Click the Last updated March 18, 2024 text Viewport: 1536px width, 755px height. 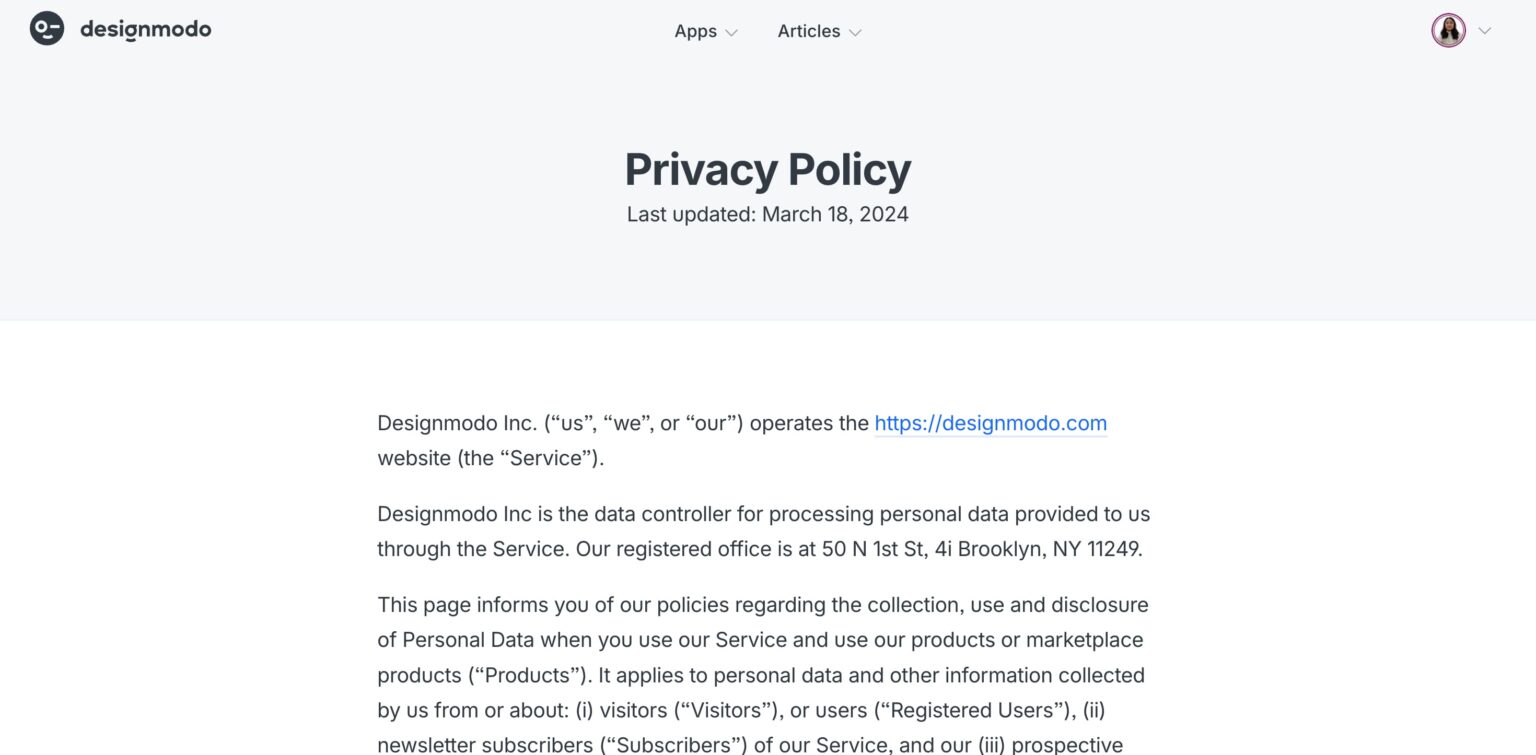[768, 214]
